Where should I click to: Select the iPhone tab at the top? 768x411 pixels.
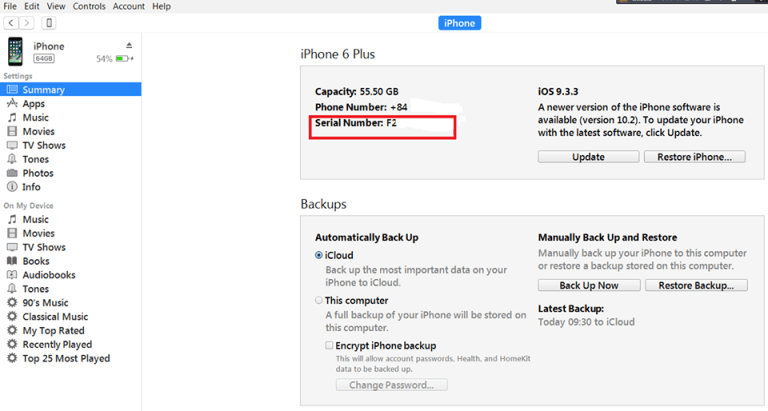(459, 23)
